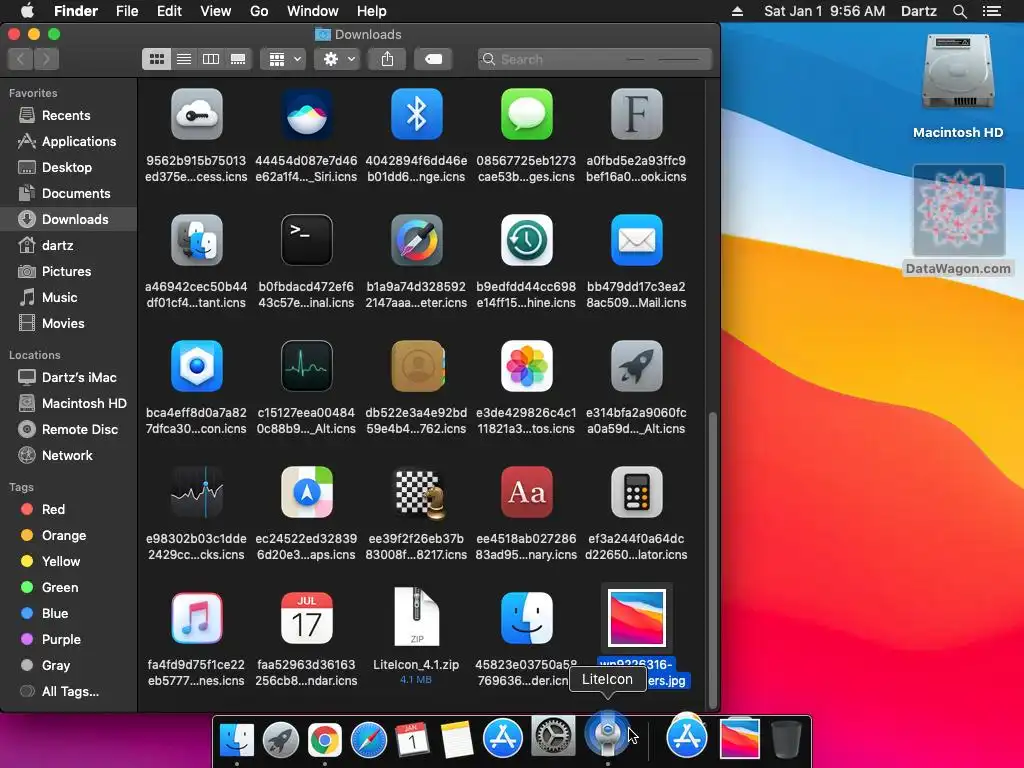Select the Keychain Access cloud key icon file
1024x768 pixels.
tap(197, 114)
